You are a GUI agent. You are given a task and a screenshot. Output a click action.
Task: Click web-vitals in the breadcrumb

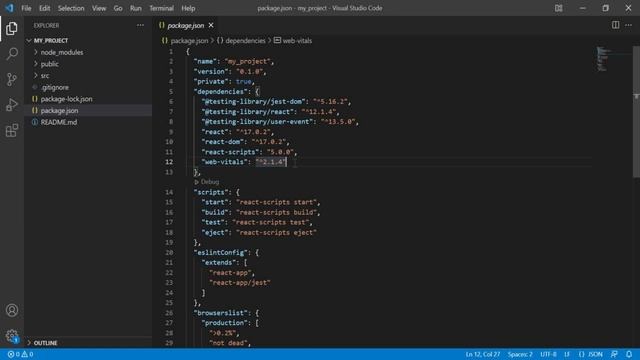[297, 40]
